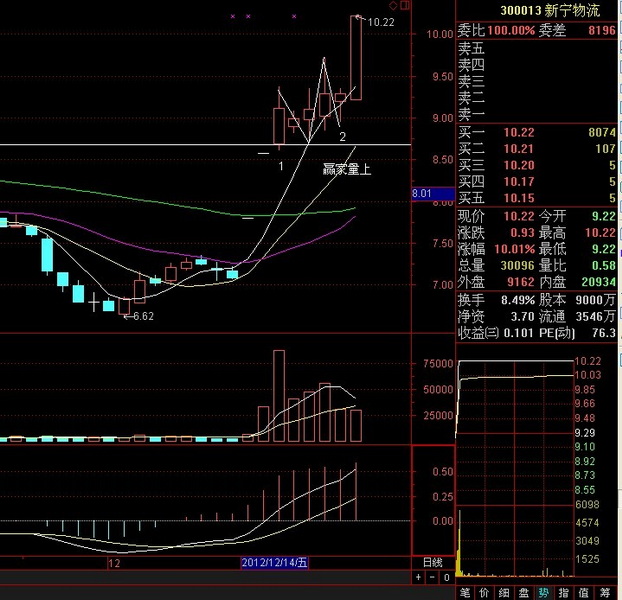Click the 6.62 low price label
Viewport: 622px width, 600px height.
coord(142,316)
